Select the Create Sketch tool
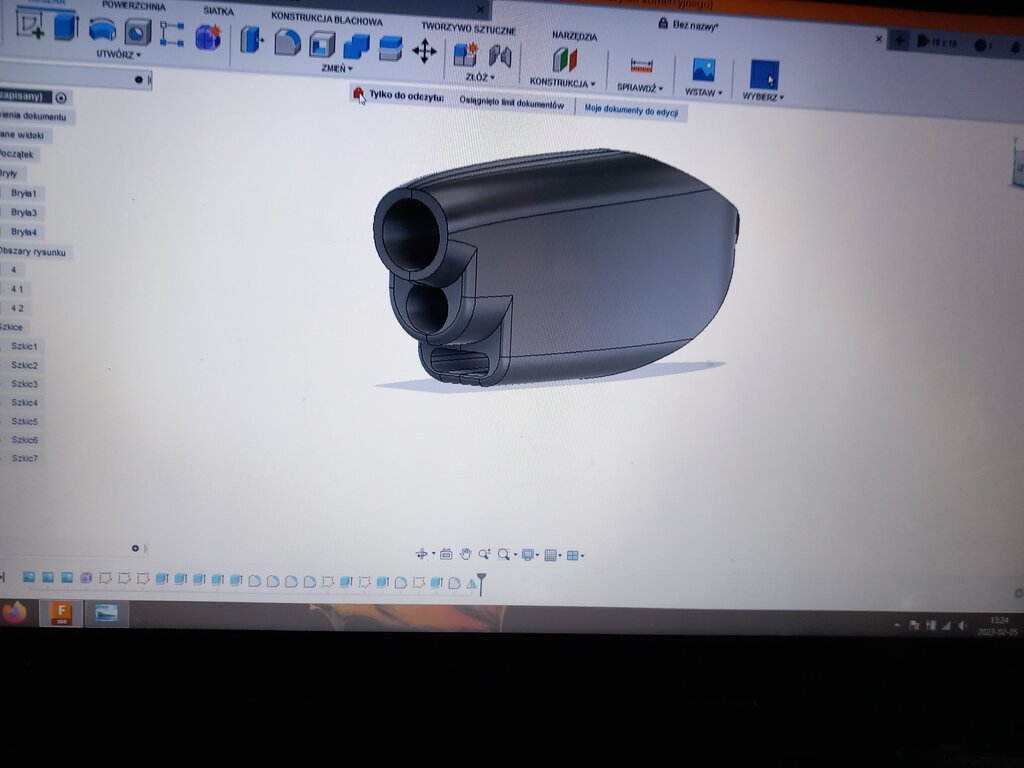 30,24
